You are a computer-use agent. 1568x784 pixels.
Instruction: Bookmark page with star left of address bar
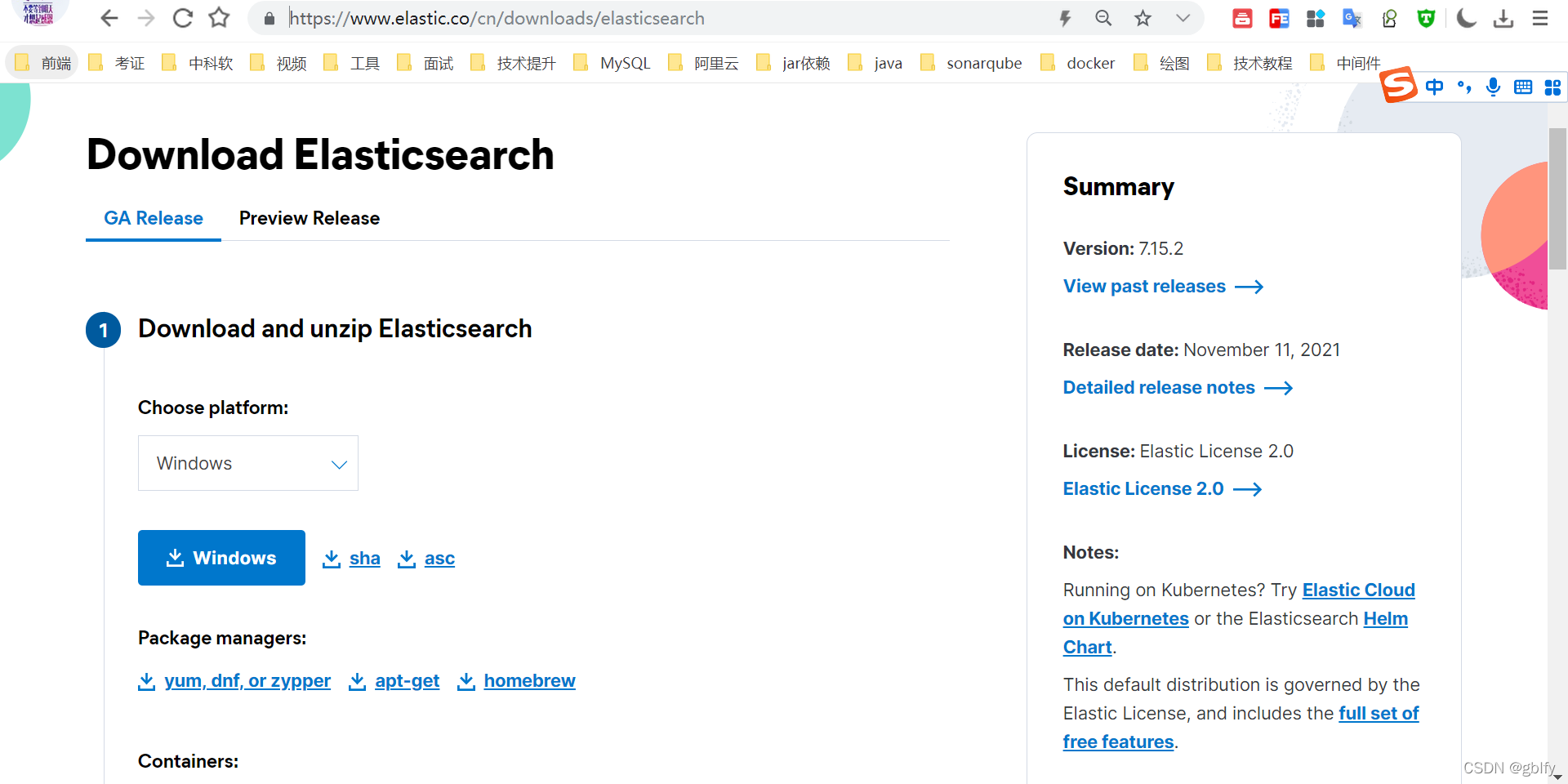pos(219,18)
